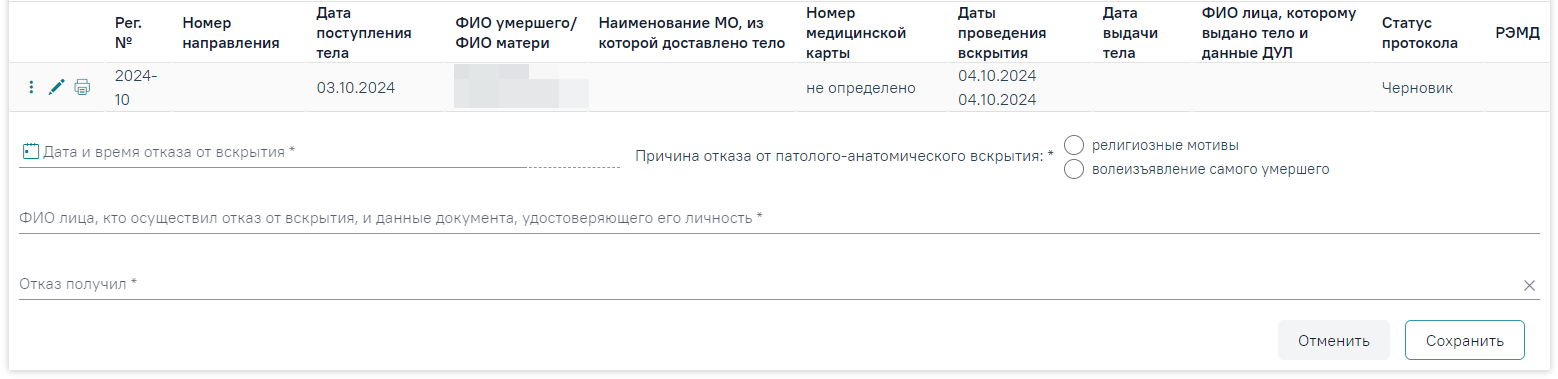Viewport: 1558px width, 379px height.
Task: Click registration number 2024-10 cell
Action: [136, 88]
